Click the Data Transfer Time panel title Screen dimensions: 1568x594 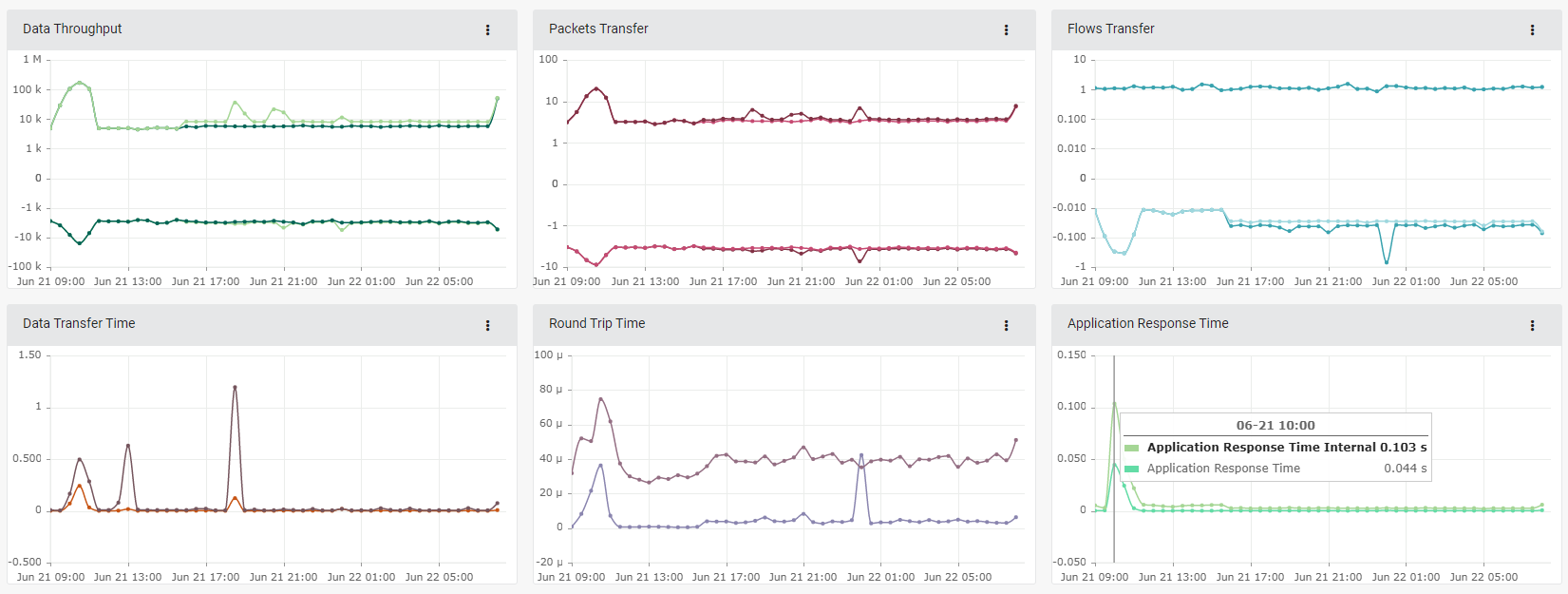point(79,323)
